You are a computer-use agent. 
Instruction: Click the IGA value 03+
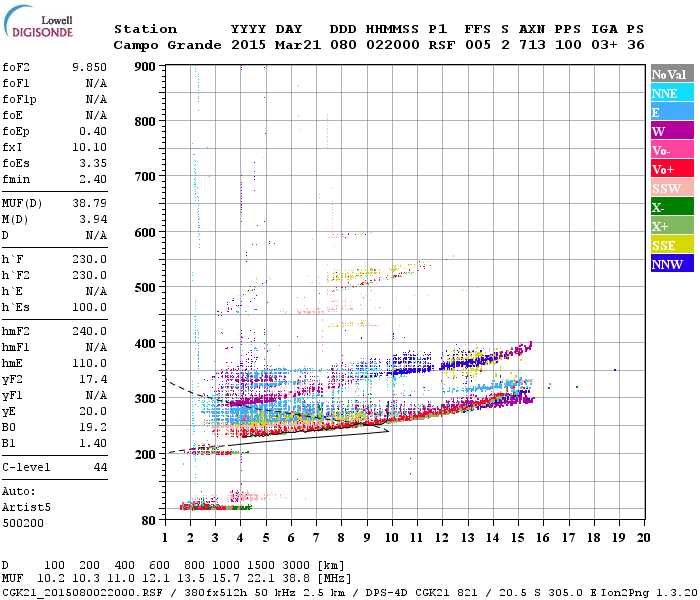click(604, 45)
